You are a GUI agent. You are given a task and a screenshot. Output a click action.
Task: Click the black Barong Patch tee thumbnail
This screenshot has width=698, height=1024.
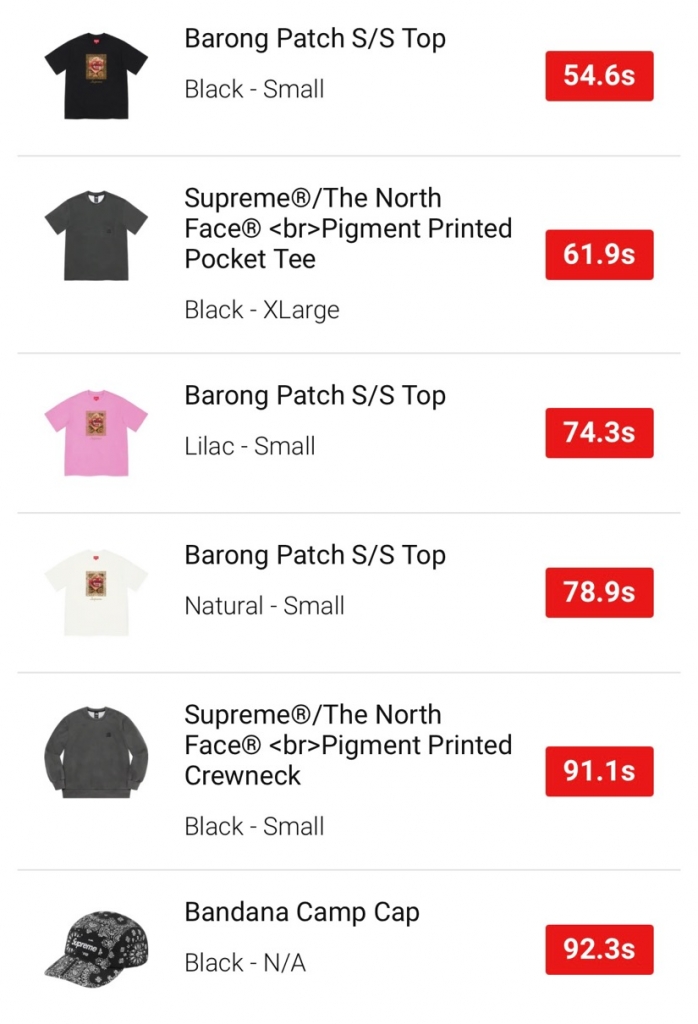[x=96, y=76]
